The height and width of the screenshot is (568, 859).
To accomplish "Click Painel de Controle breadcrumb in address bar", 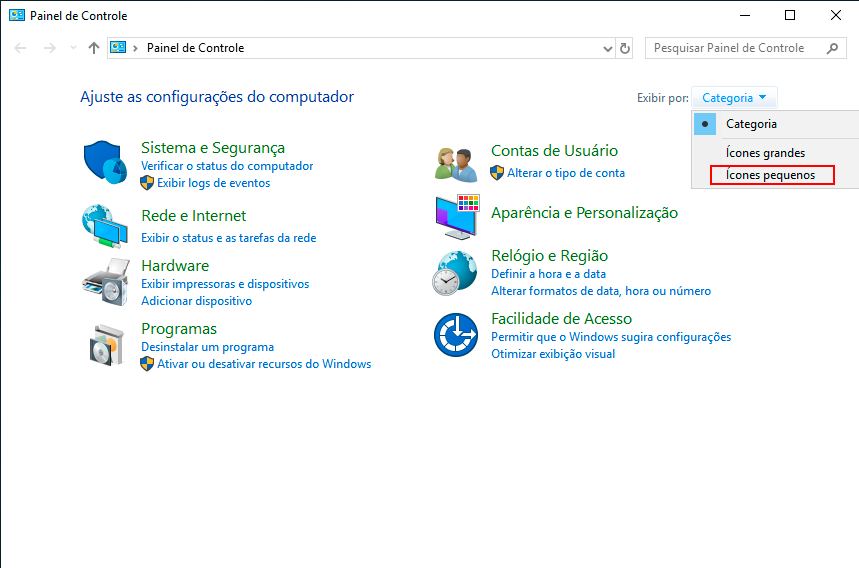I will tap(195, 48).
